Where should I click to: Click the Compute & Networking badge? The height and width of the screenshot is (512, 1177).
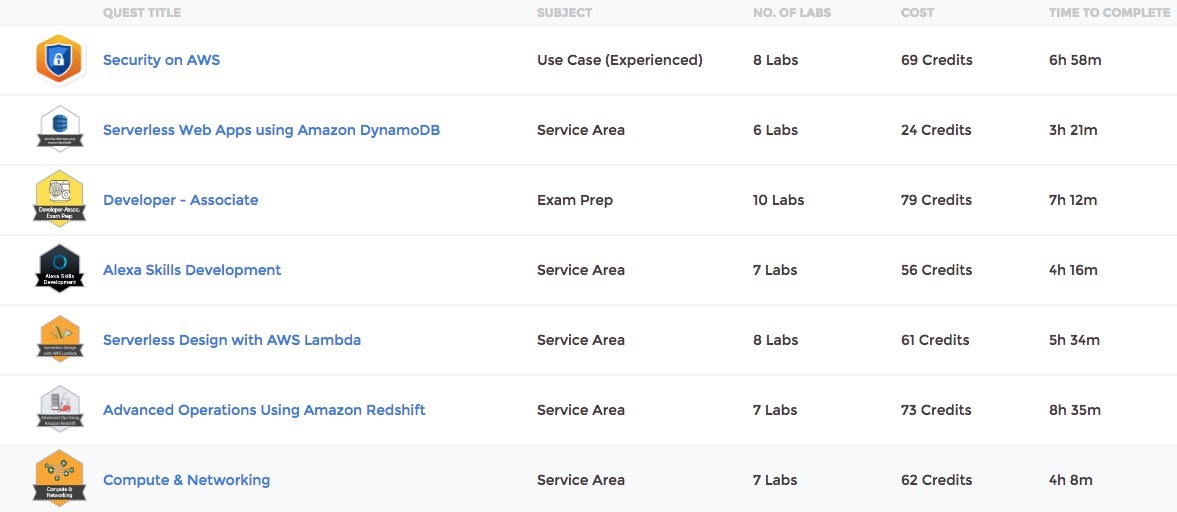pyautogui.click(x=59, y=478)
